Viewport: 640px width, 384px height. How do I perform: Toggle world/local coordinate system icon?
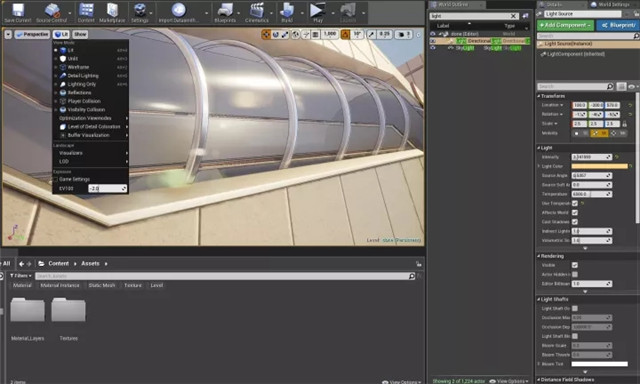pos(296,35)
